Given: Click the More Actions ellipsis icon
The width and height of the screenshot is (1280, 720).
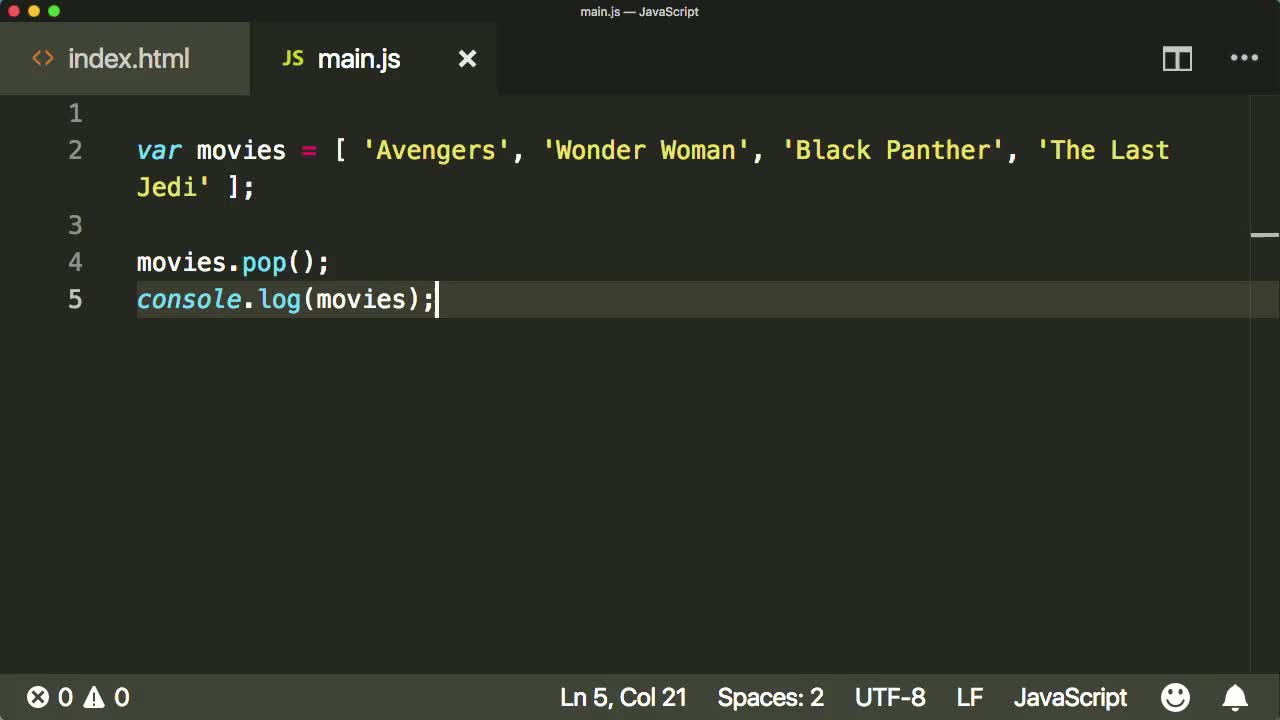Looking at the screenshot, I should tap(1243, 59).
